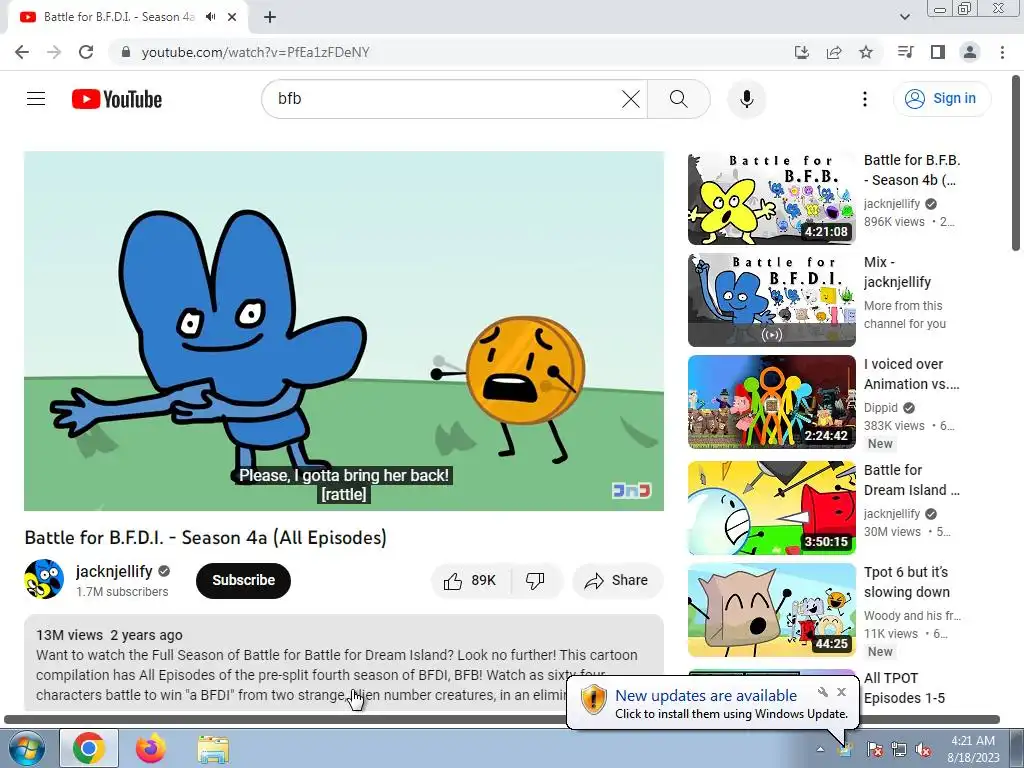Viewport: 1024px width, 768px height.
Task: Open I voiced over Animation vs thumbnail
Action: pos(771,402)
